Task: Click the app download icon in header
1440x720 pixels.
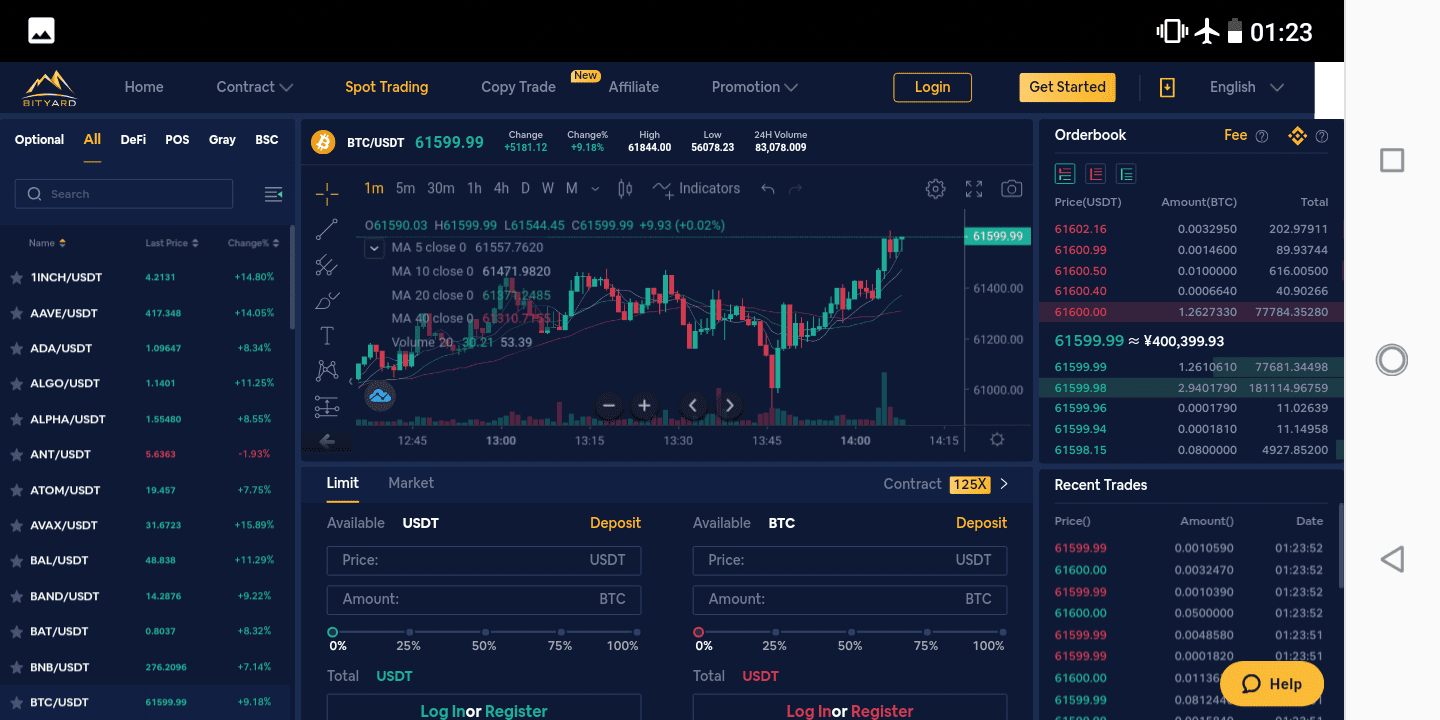Action: tap(1167, 88)
